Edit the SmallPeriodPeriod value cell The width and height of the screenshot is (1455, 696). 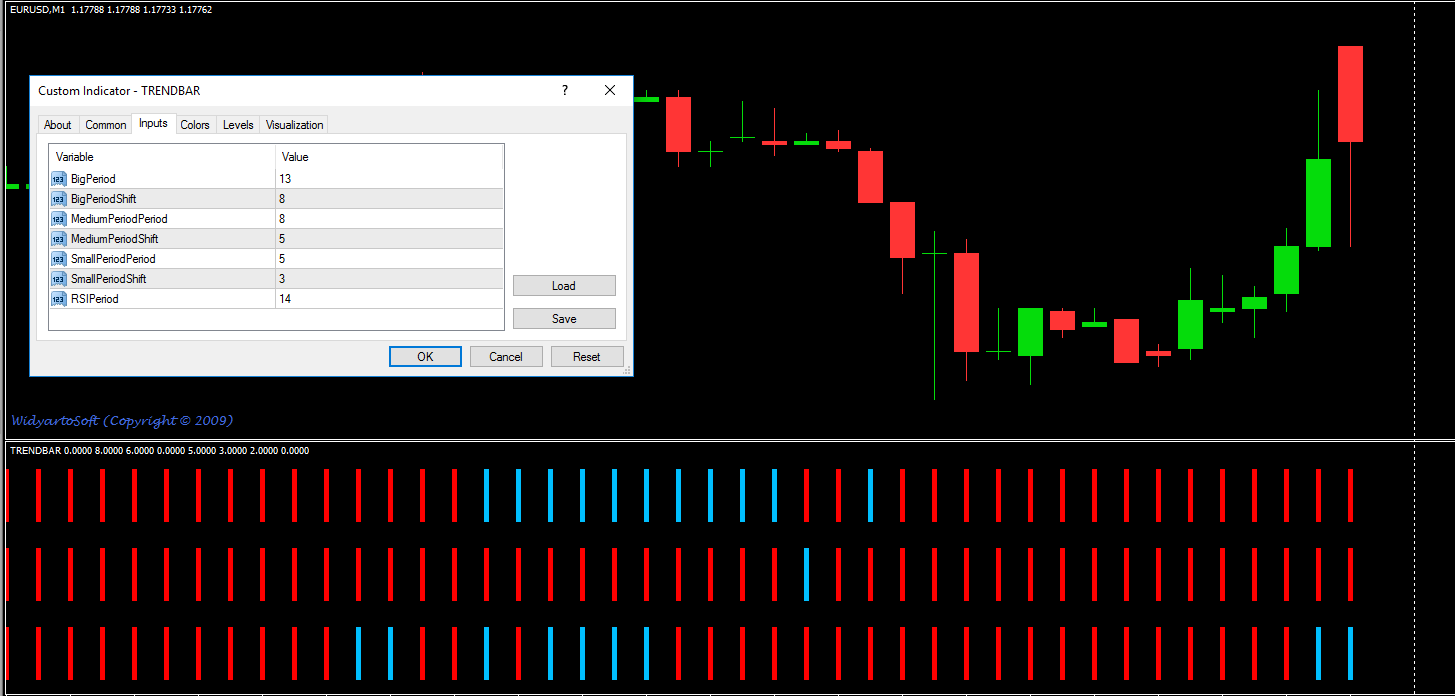pyautogui.click(x=390, y=259)
